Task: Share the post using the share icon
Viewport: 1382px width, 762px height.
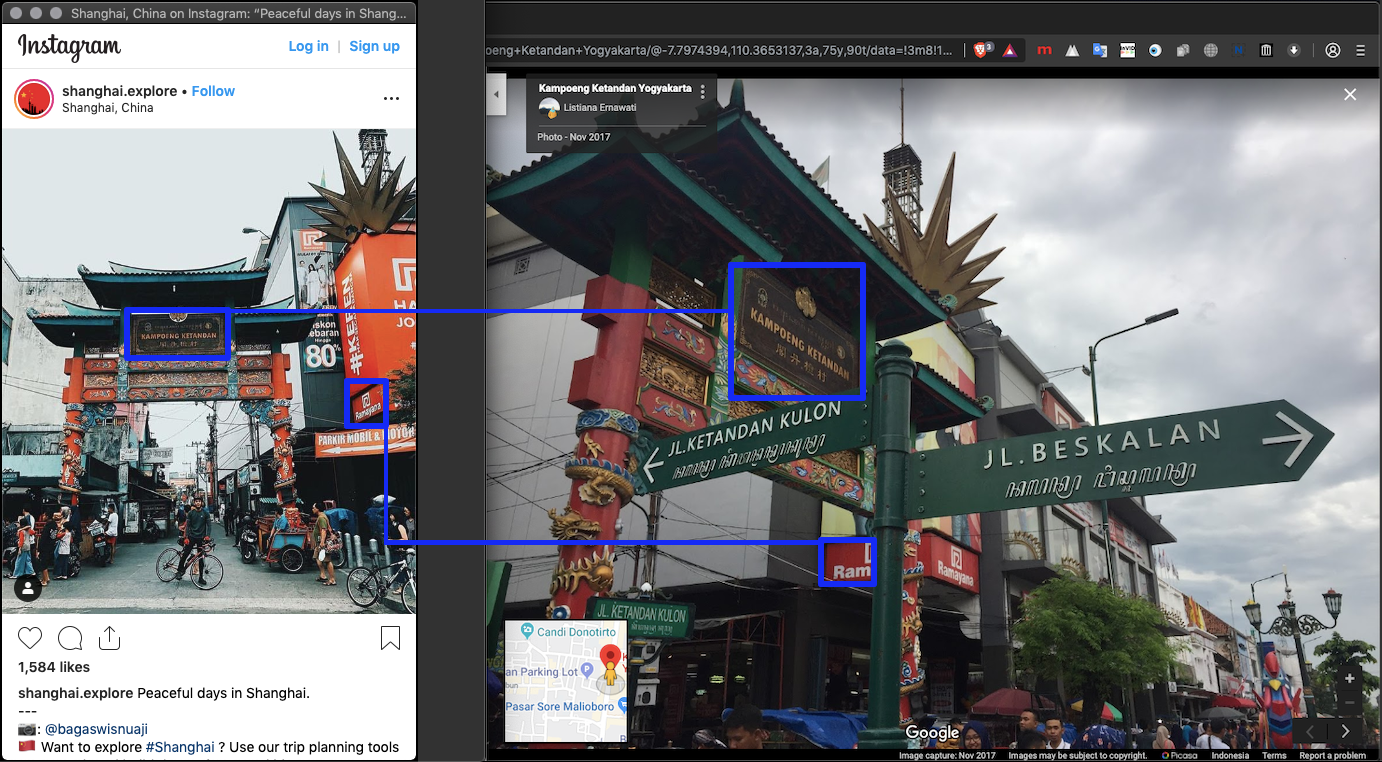Action: coord(109,638)
